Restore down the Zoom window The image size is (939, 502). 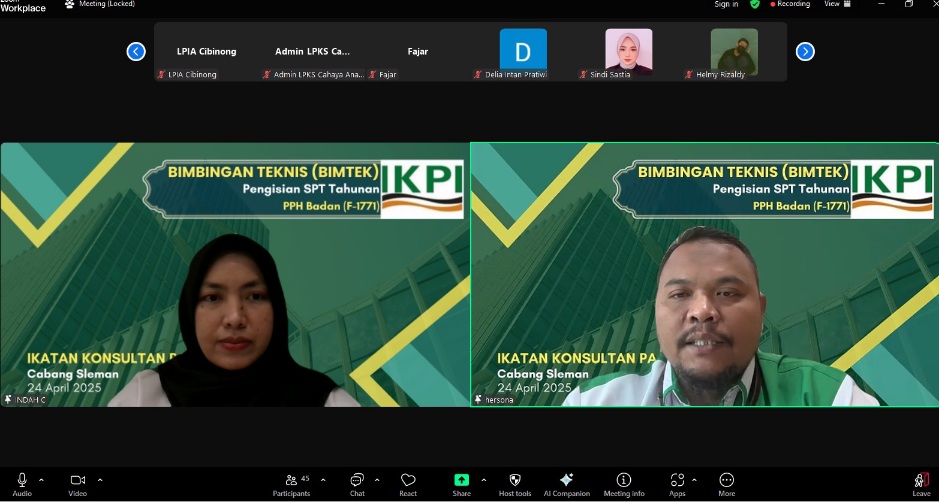point(909,4)
